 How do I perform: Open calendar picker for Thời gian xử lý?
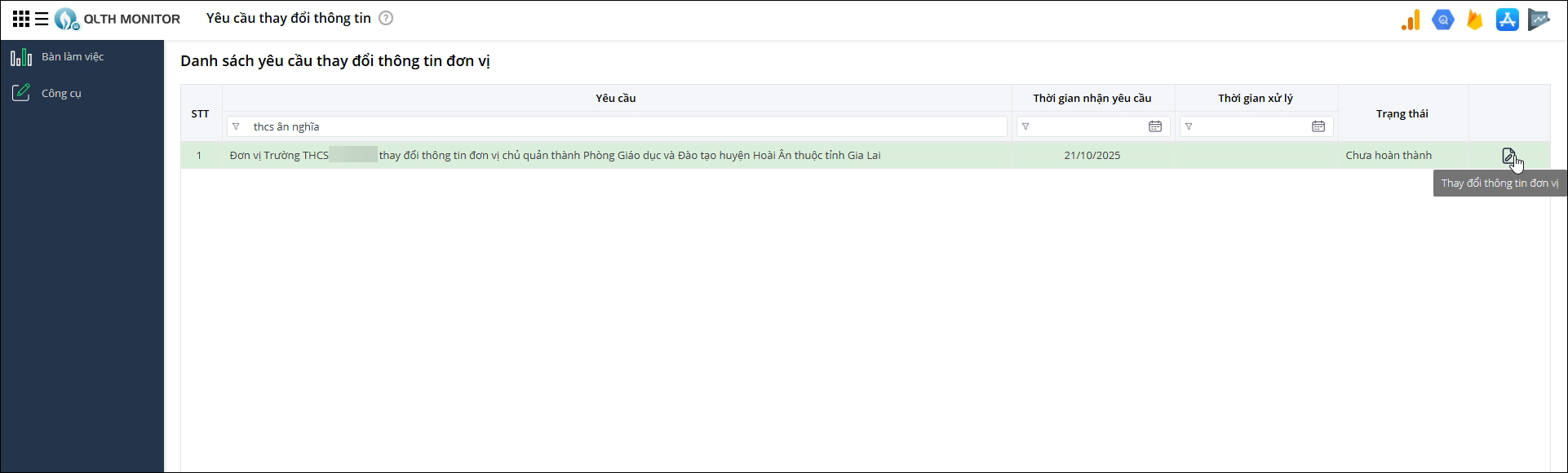pyautogui.click(x=1318, y=126)
